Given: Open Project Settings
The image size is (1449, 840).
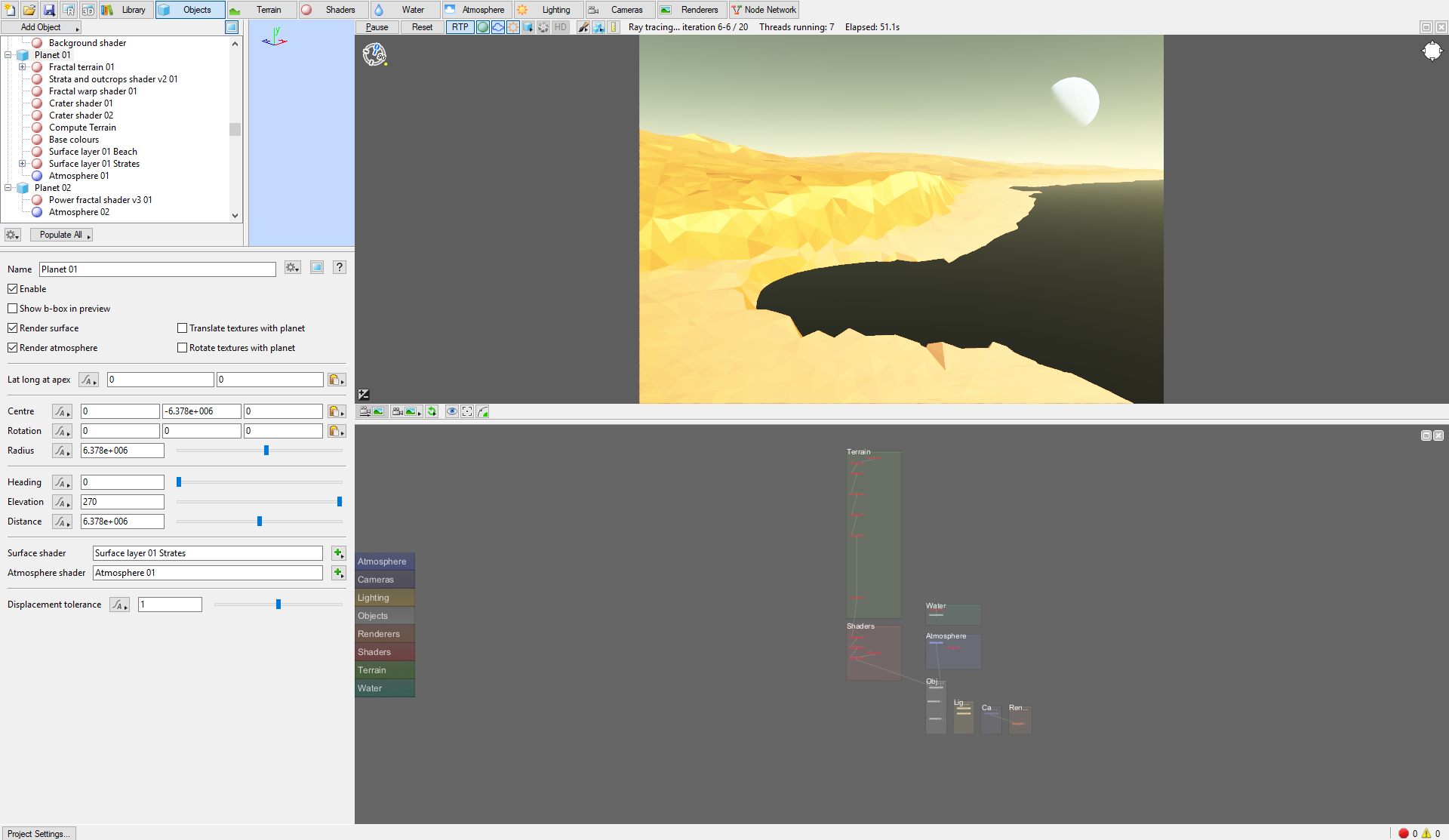Looking at the screenshot, I should click(x=38, y=833).
